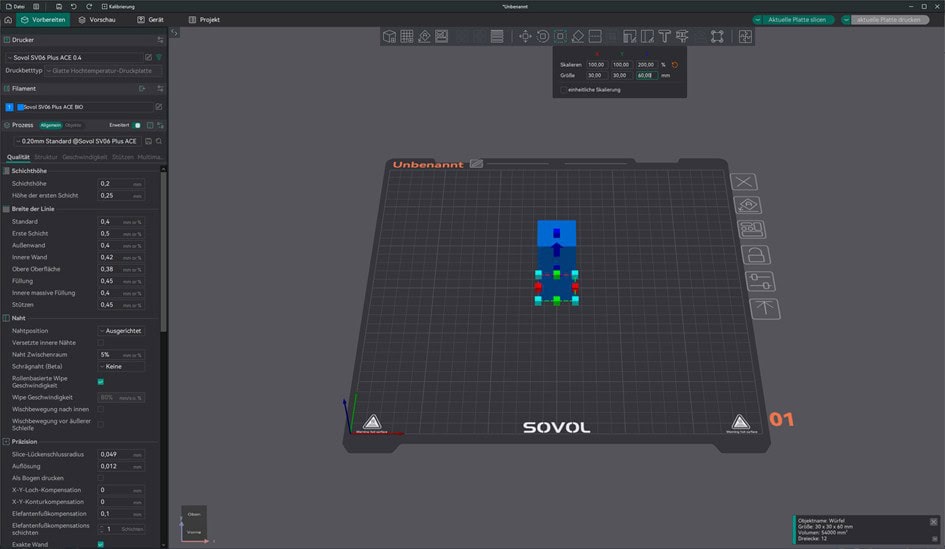Enable the einheitliche Skalierung checkbox
Screen dimensions: 945x549
(565, 90)
